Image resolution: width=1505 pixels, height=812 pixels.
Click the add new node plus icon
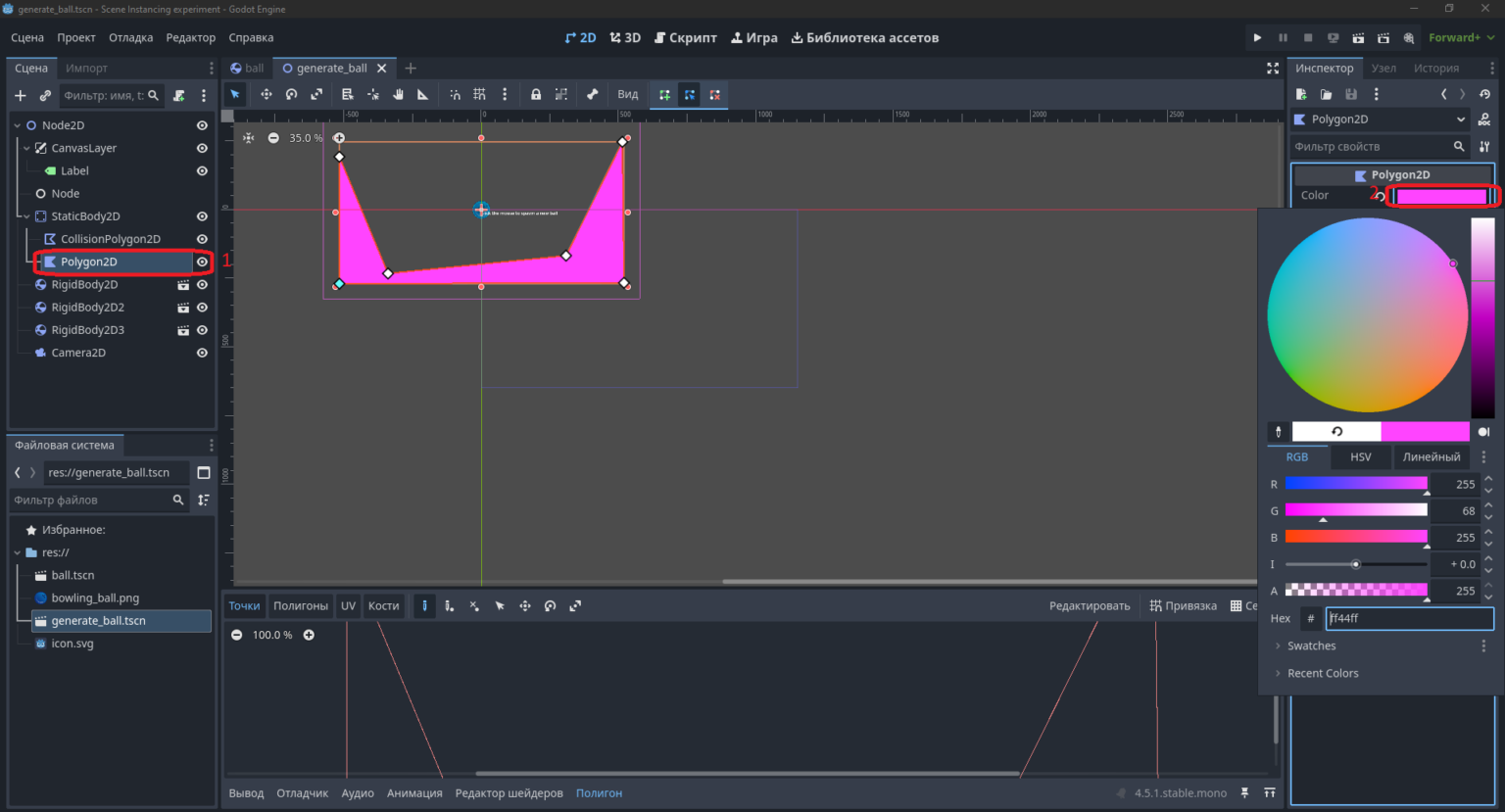pos(21,96)
